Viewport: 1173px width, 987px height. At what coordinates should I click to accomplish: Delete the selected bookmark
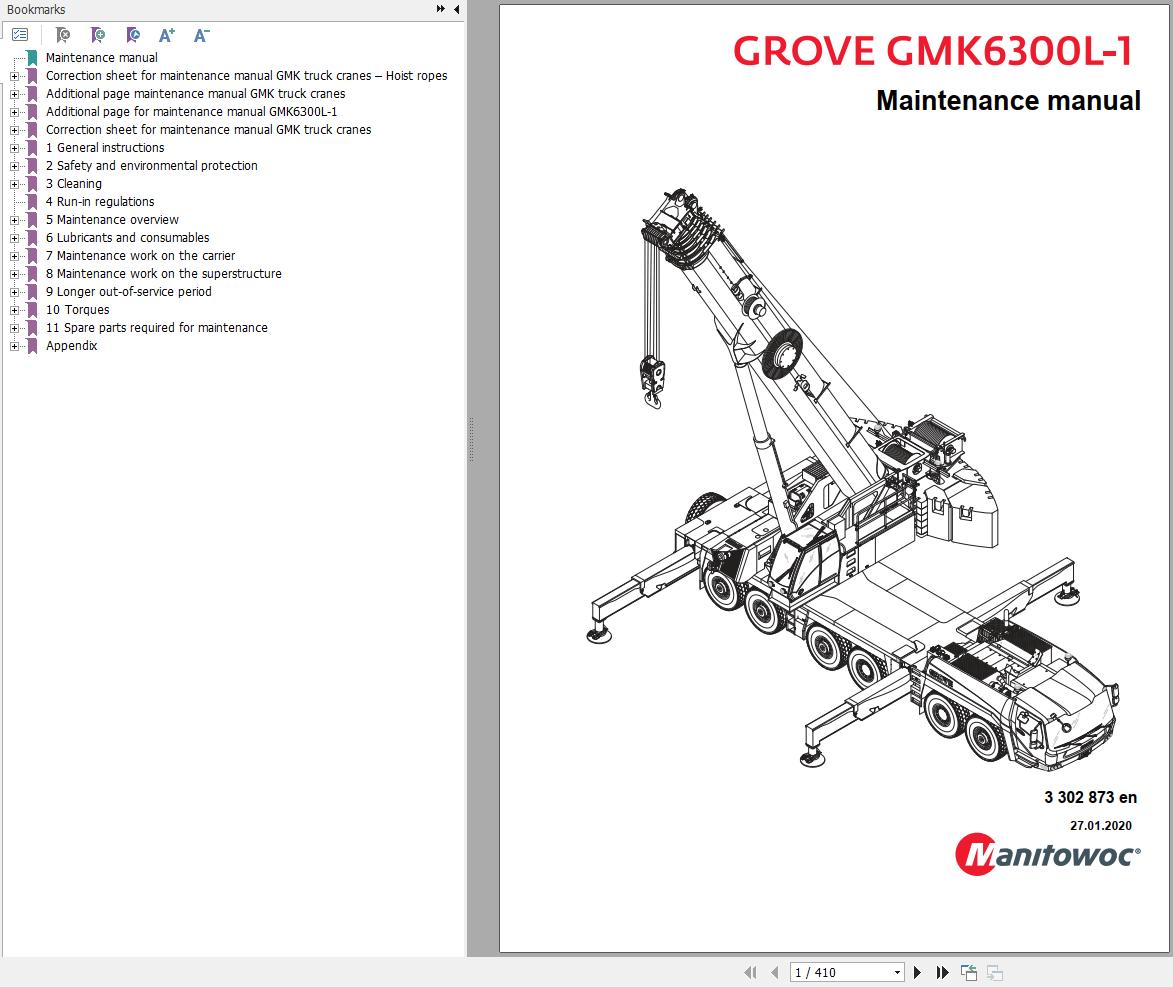[62, 35]
